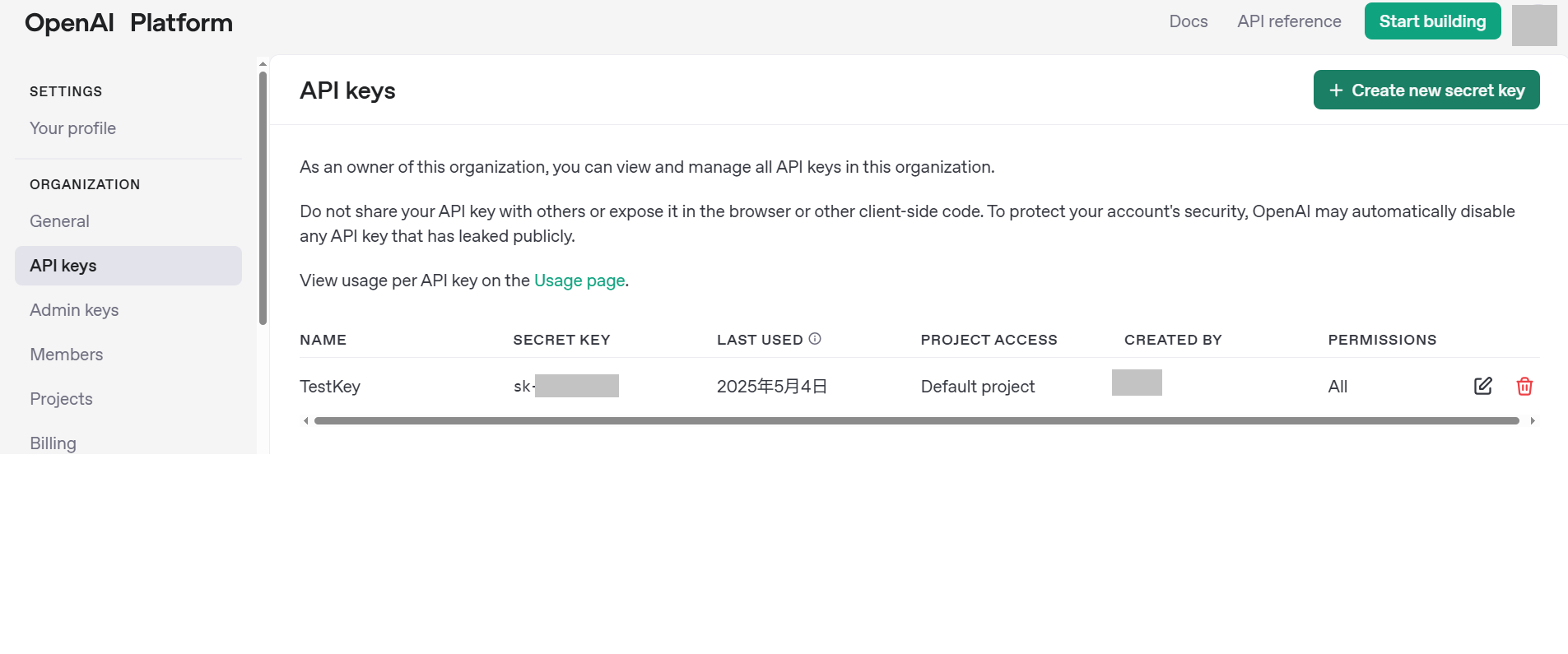Click the OpenAI Platform logo

coord(128,23)
